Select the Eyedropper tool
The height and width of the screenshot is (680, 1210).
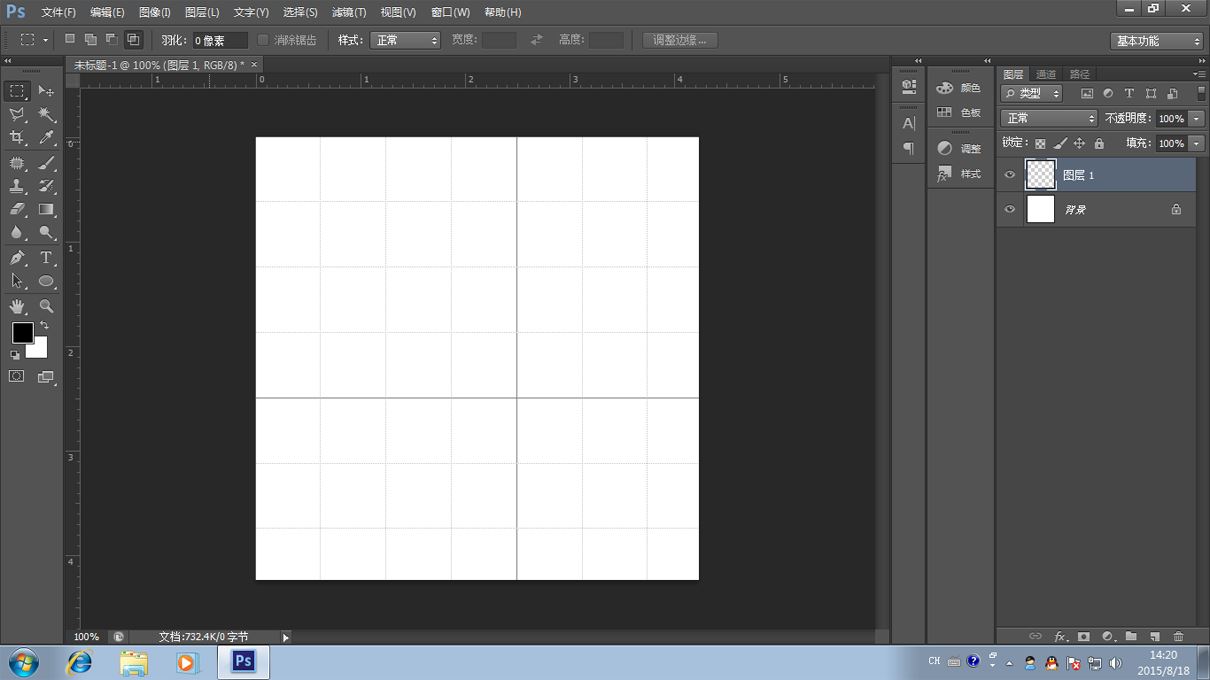[46, 138]
